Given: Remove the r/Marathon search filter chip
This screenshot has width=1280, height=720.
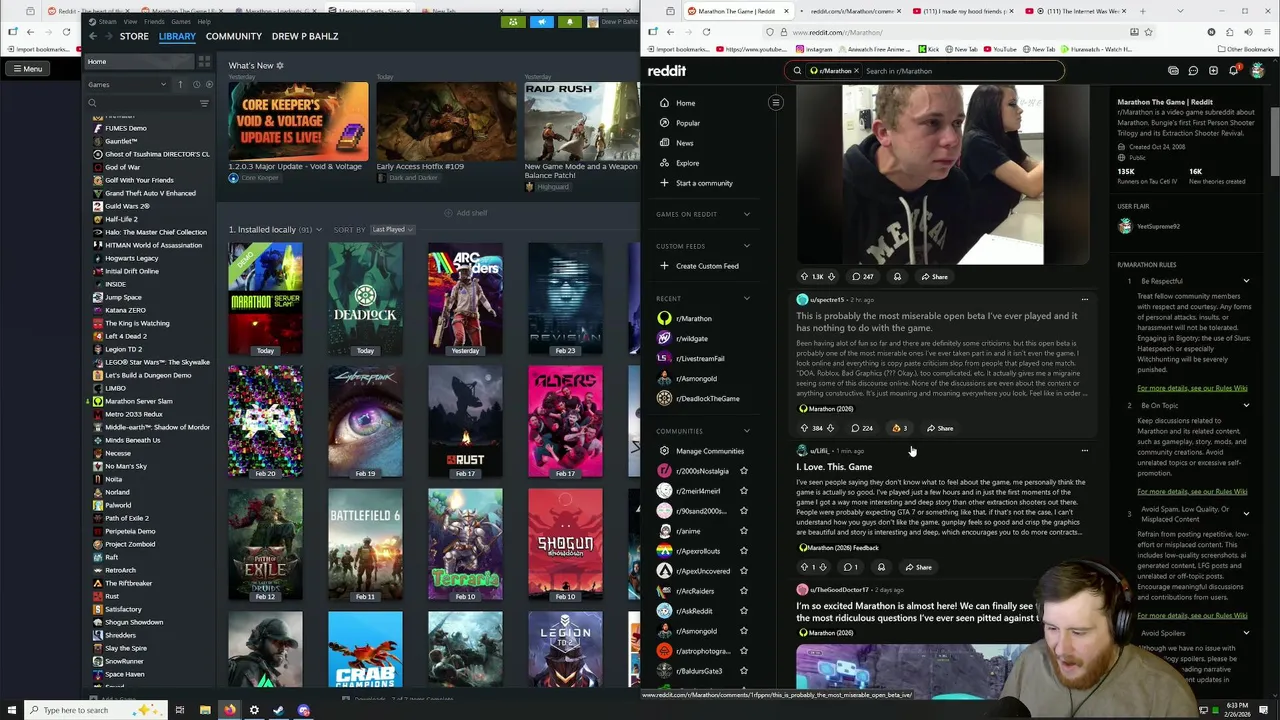Looking at the screenshot, I should pyautogui.click(x=856, y=71).
